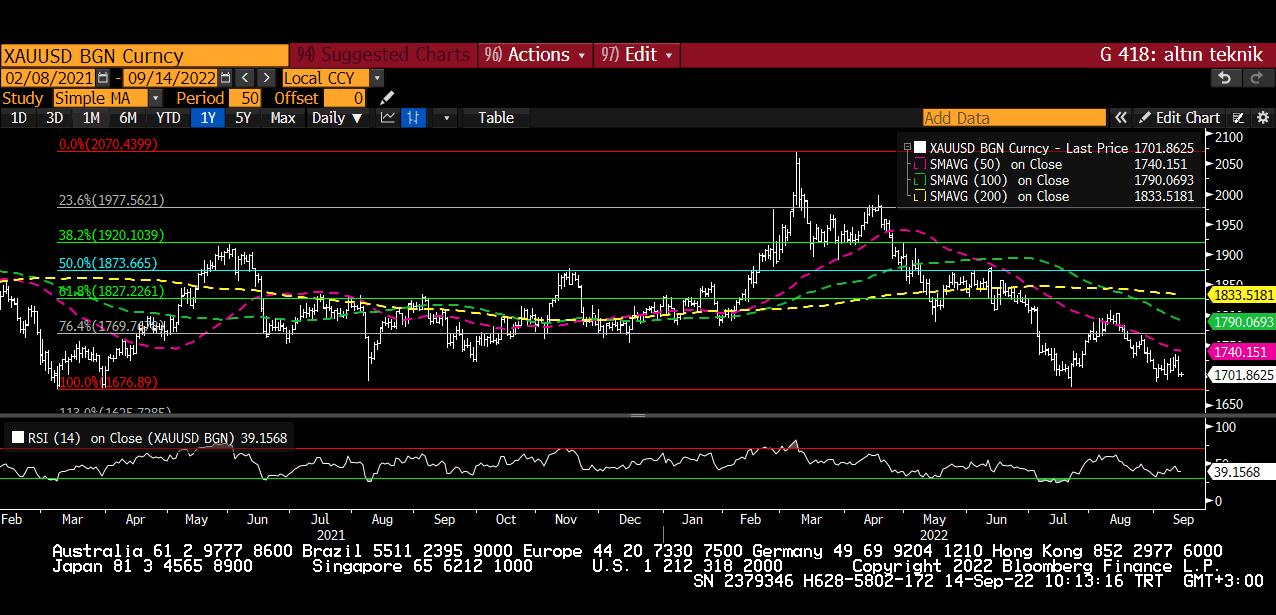This screenshot has width=1276, height=615.
Task: Click the end date field 09/14/2022
Action: pyautogui.click(x=172, y=77)
